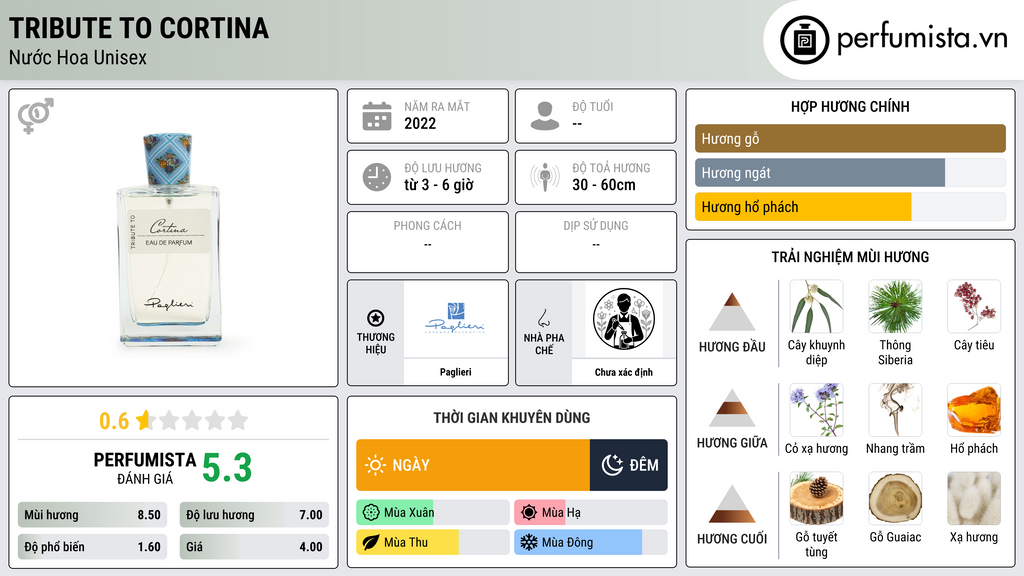Click the flower icon for Mùa Xuân
The height and width of the screenshot is (576, 1024).
click(x=370, y=513)
